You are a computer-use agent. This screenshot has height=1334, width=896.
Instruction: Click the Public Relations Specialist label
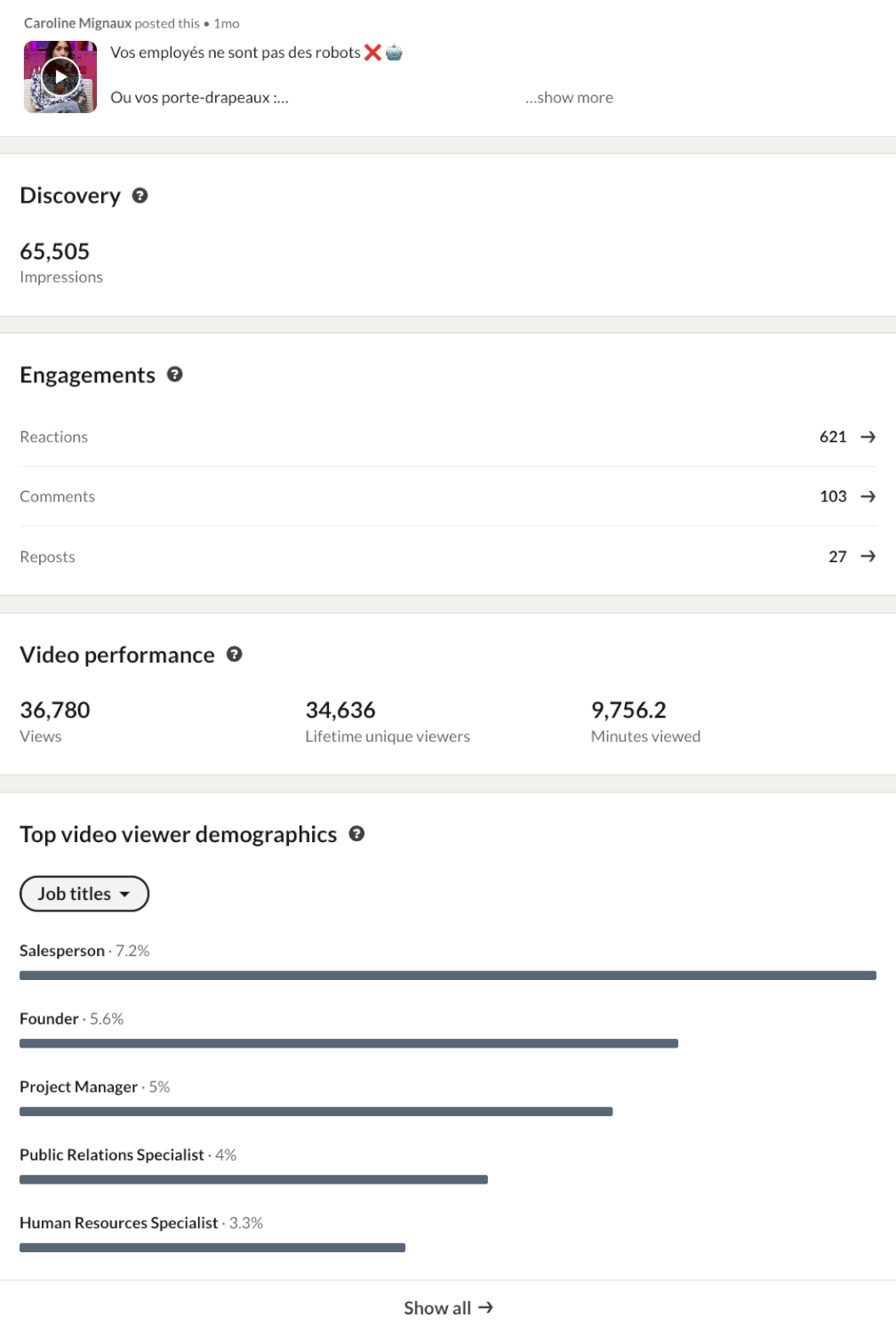pos(112,1155)
